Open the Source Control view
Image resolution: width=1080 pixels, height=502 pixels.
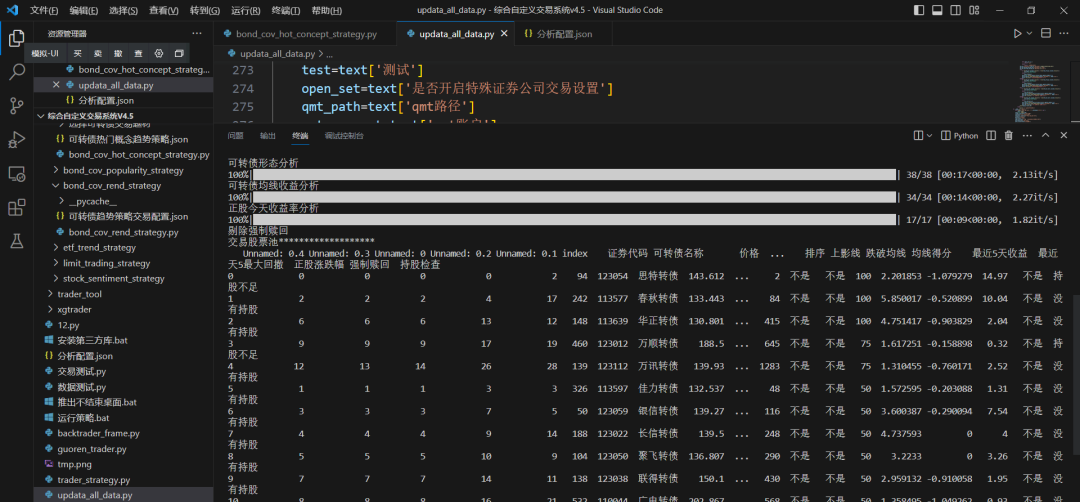pos(17,105)
